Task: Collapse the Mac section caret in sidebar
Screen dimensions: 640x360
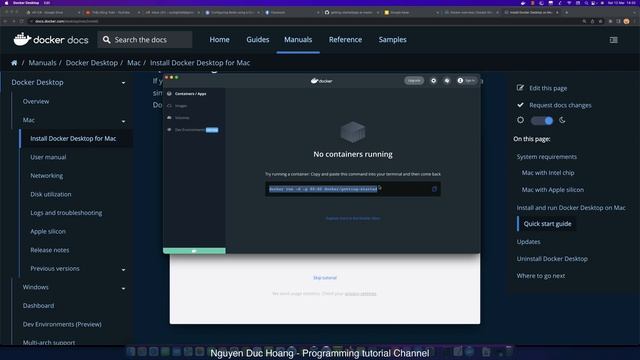Action: tap(123, 121)
